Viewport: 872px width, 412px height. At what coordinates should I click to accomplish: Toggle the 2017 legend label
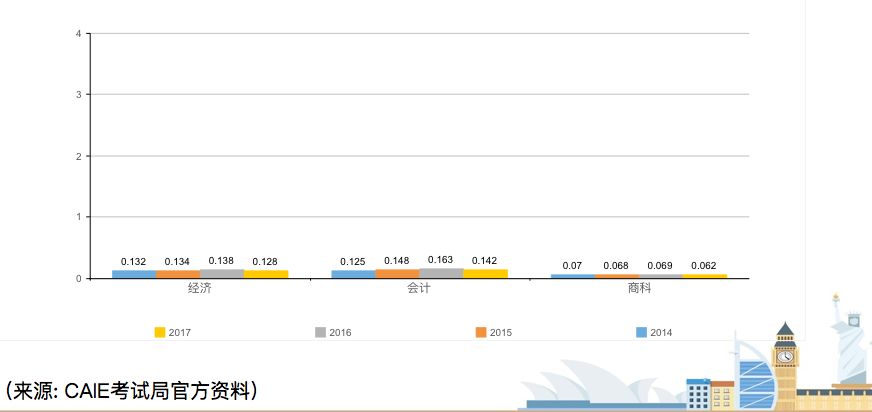tap(180, 333)
